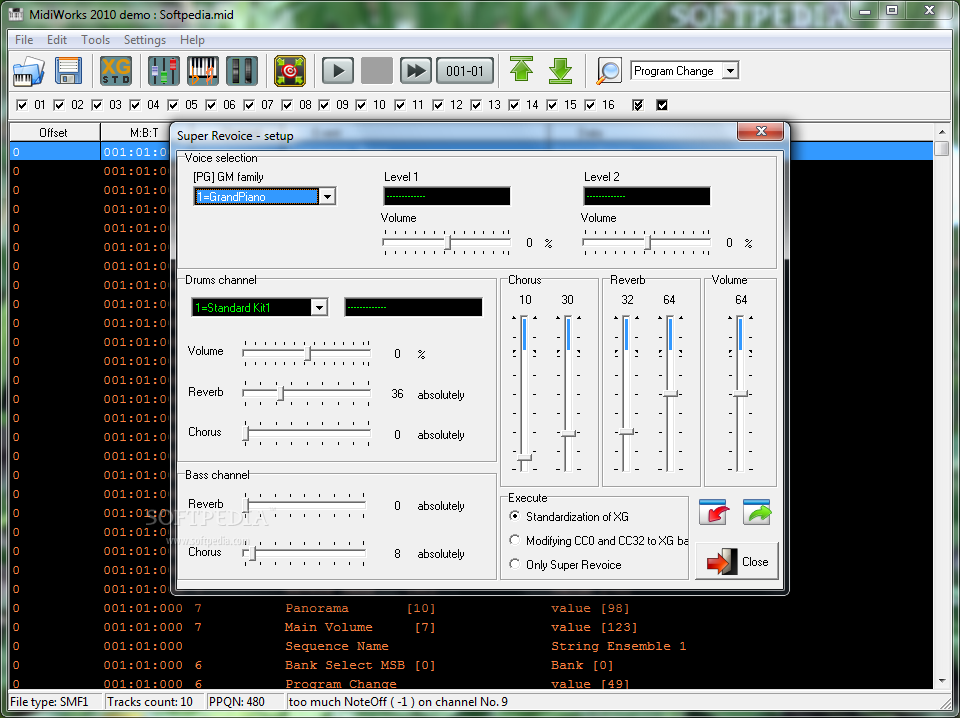Toggle channel 08 checkbox
Viewport: 960px width, 718px height.
coord(287,105)
